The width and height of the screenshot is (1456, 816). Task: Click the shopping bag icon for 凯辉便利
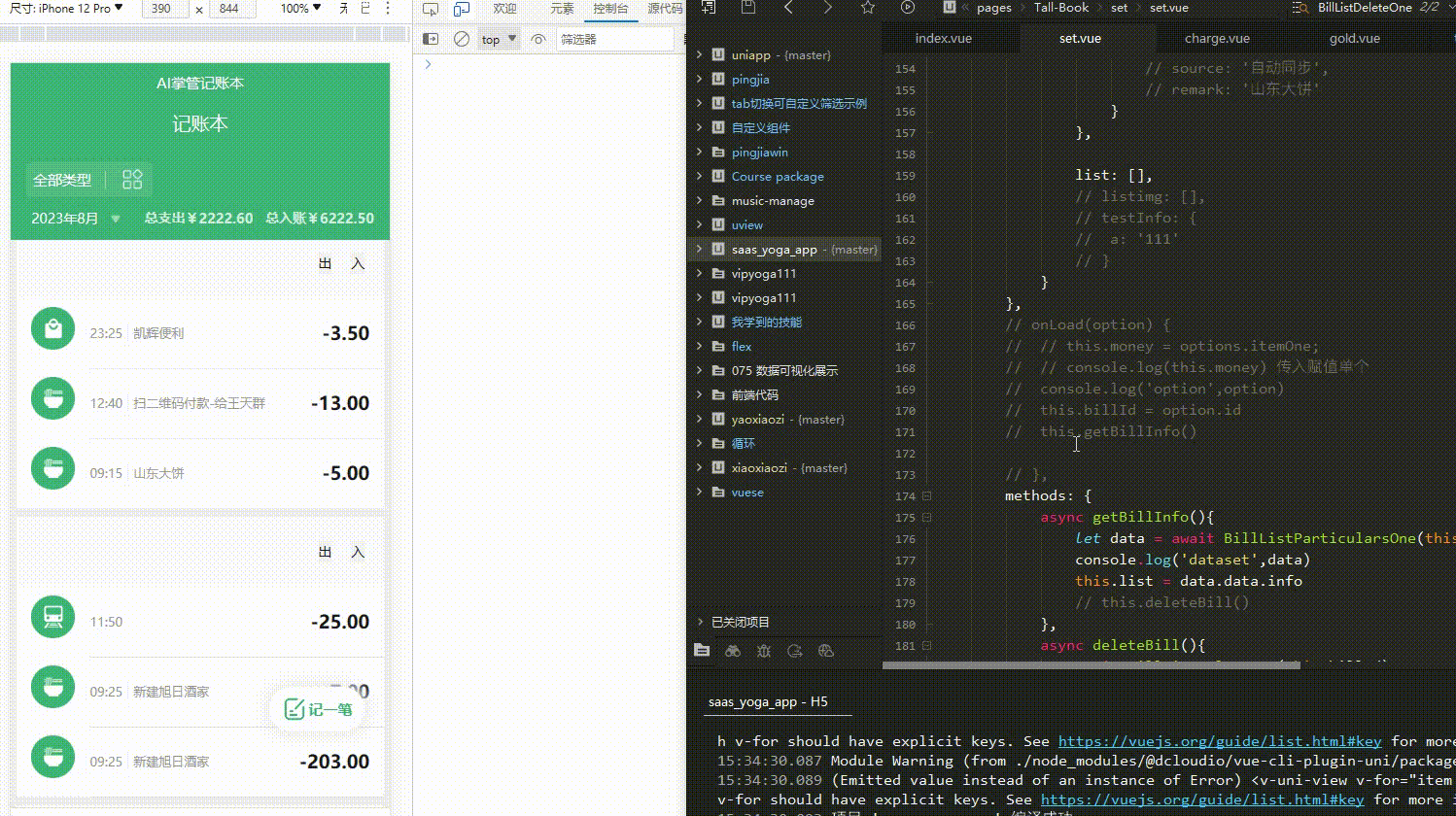pyautogui.click(x=53, y=329)
